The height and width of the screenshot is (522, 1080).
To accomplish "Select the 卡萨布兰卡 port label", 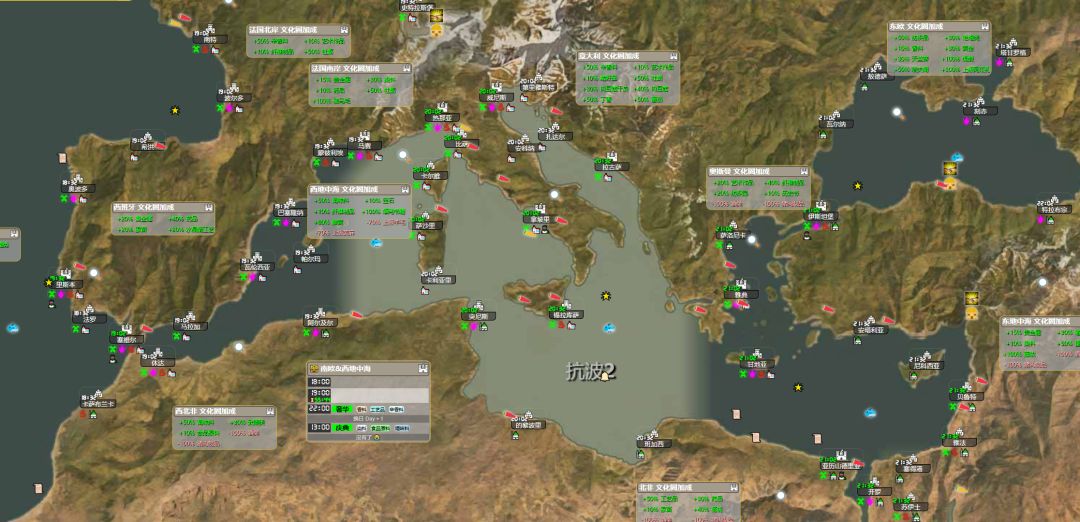I will point(98,404).
